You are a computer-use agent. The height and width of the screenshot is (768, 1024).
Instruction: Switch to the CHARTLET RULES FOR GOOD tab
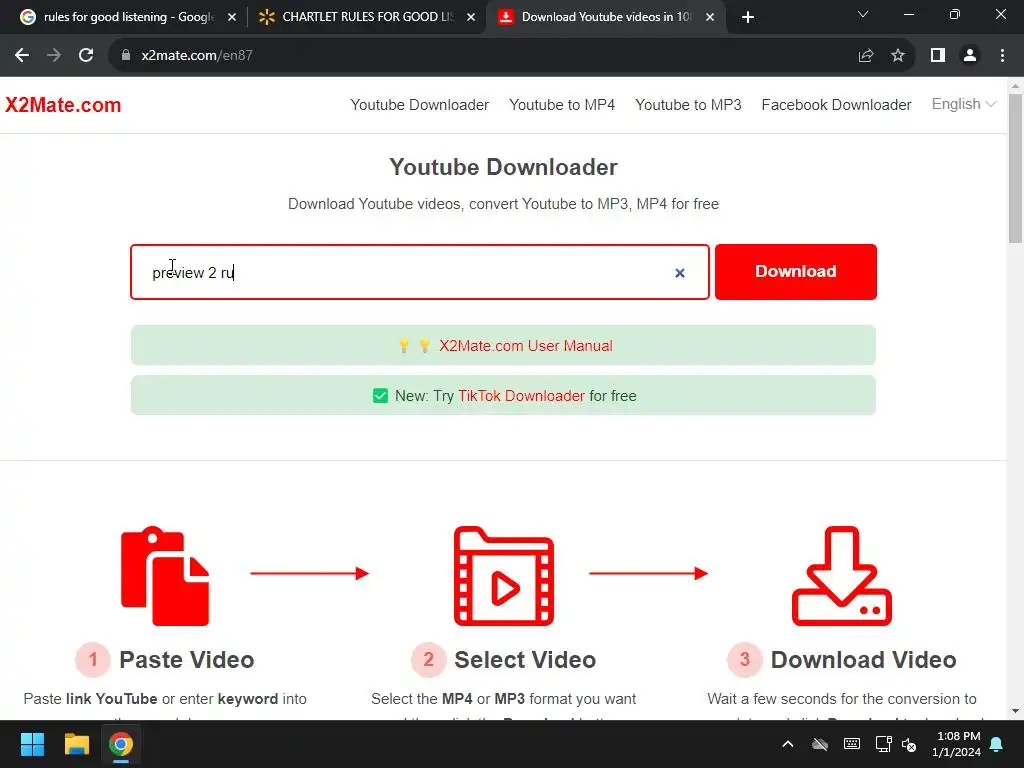tap(368, 17)
